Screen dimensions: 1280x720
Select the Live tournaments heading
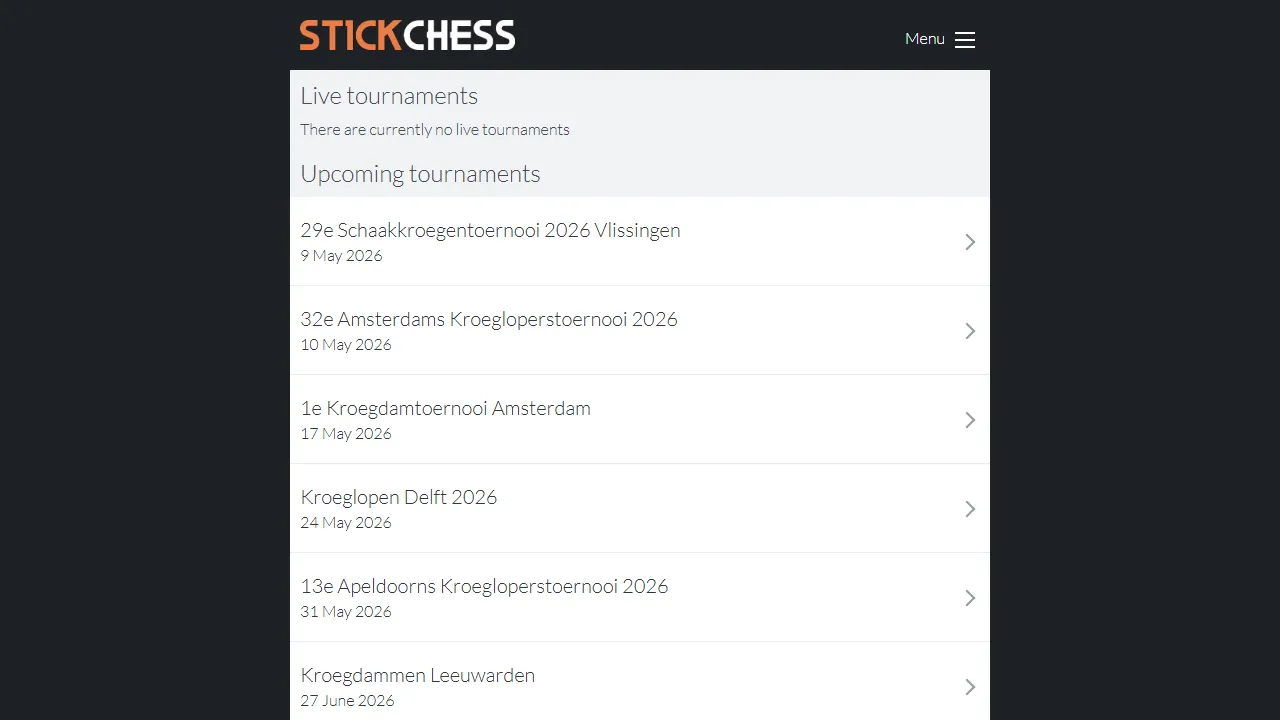click(389, 95)
